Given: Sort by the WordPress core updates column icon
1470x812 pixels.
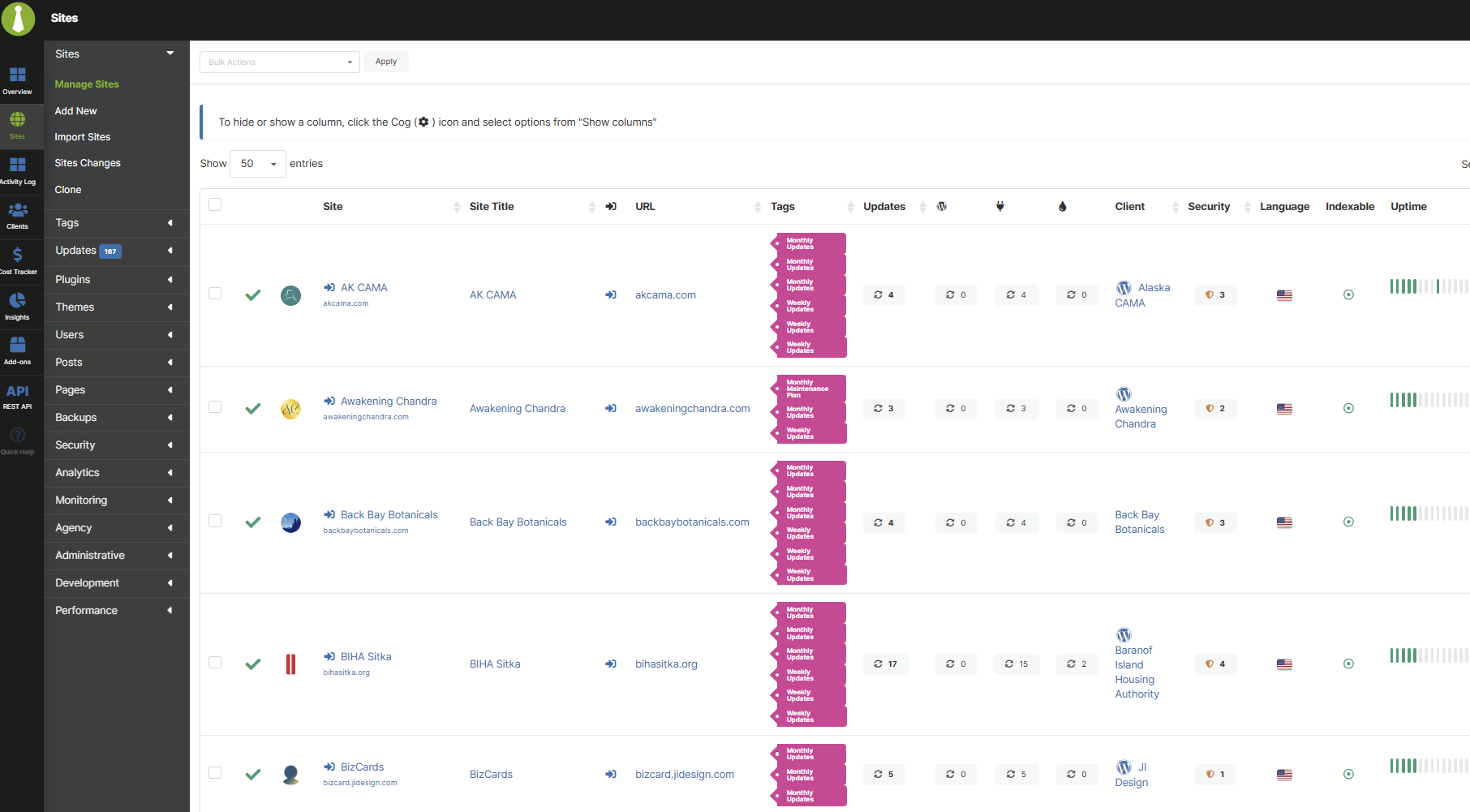Looking at the screenshot, I should 941,207.
